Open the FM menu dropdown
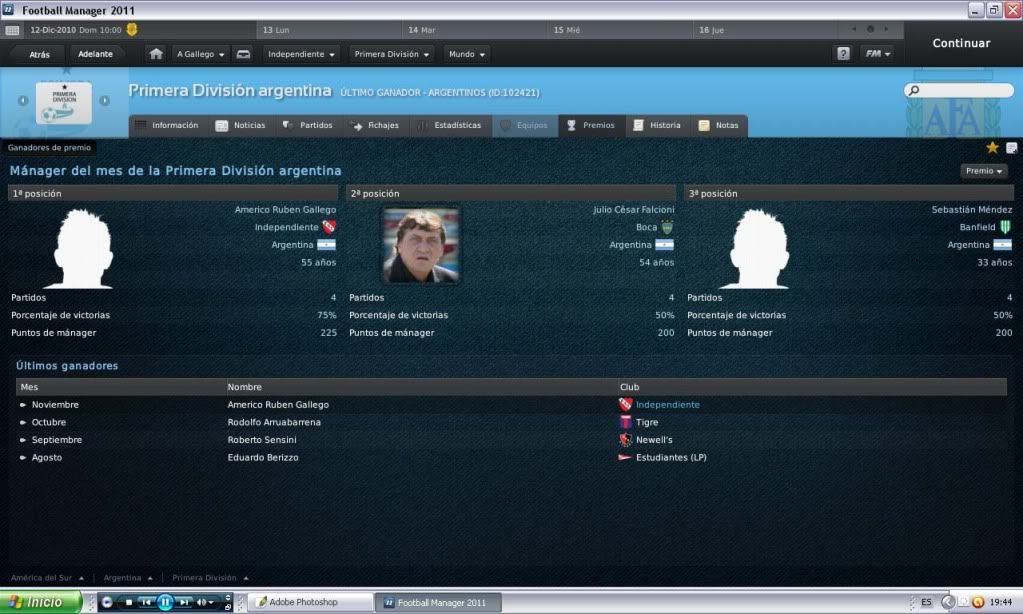1023x614 pixels. tap(878, 54)
